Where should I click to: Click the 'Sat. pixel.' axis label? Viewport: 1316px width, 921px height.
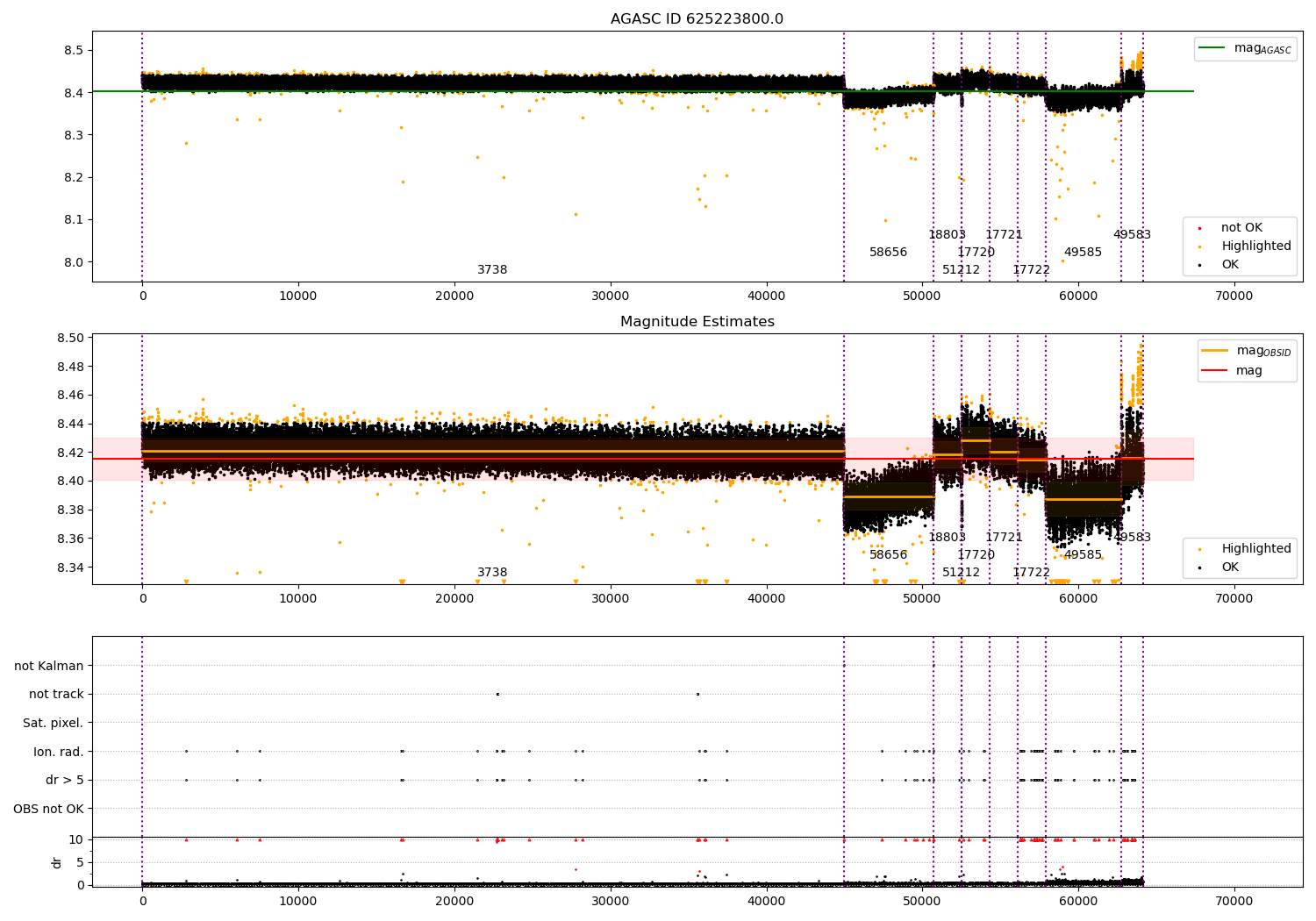(53, 723)
